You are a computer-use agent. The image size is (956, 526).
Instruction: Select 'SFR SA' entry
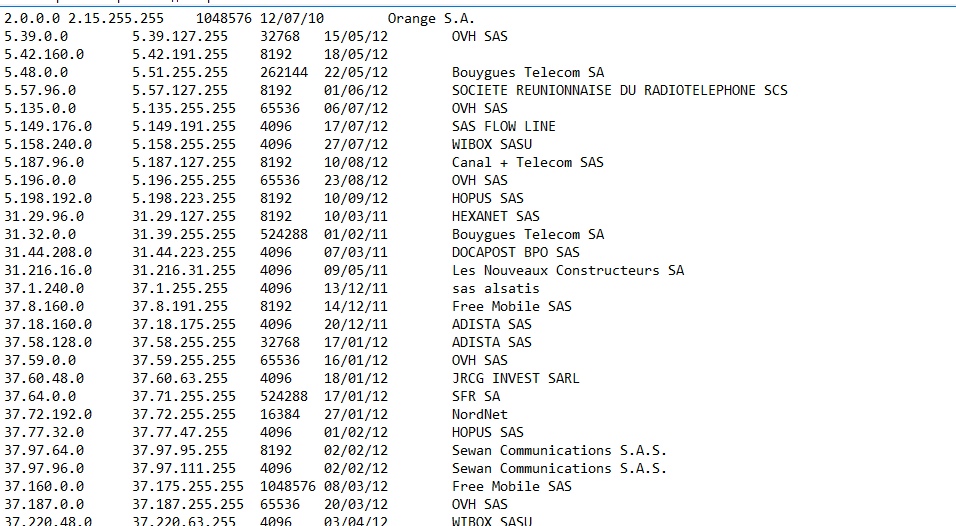pos(476,396)
